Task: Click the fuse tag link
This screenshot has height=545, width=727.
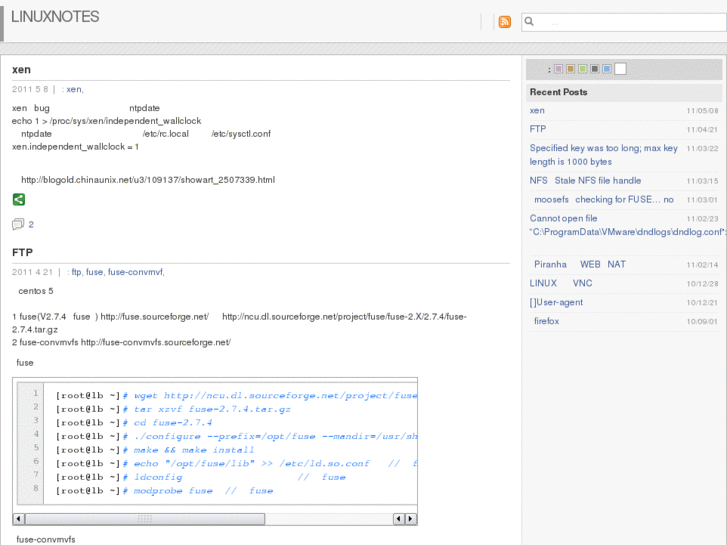Action: pyautogui.click(x=94, y=272)
